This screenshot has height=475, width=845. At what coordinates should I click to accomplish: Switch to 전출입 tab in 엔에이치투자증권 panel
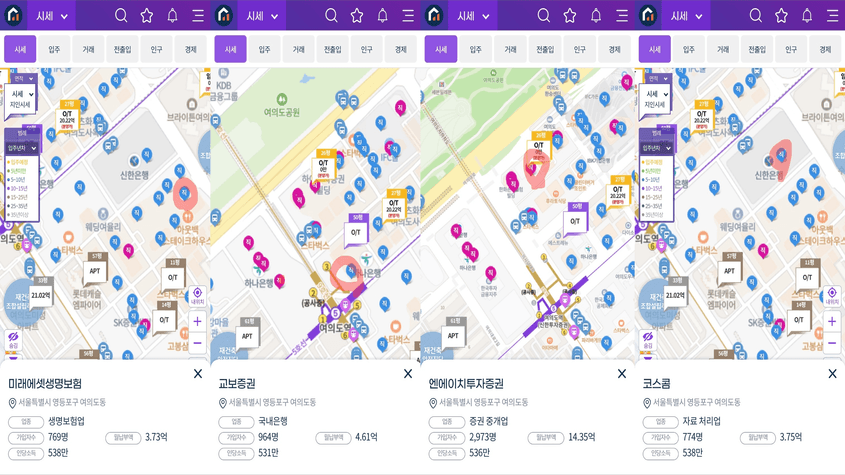click(x=545, y=49)
